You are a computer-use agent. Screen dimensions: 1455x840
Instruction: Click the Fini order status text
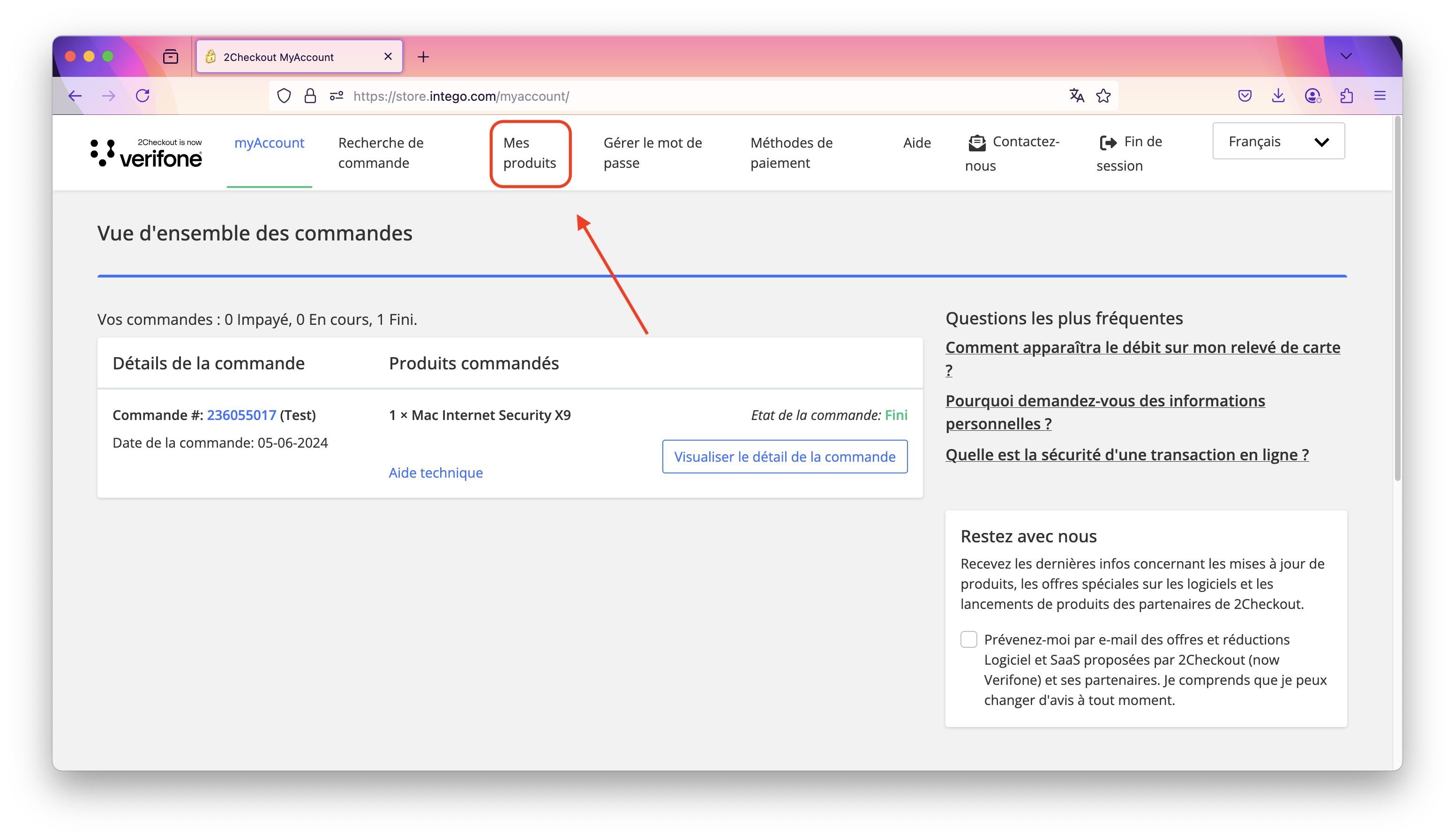(896, 415)
